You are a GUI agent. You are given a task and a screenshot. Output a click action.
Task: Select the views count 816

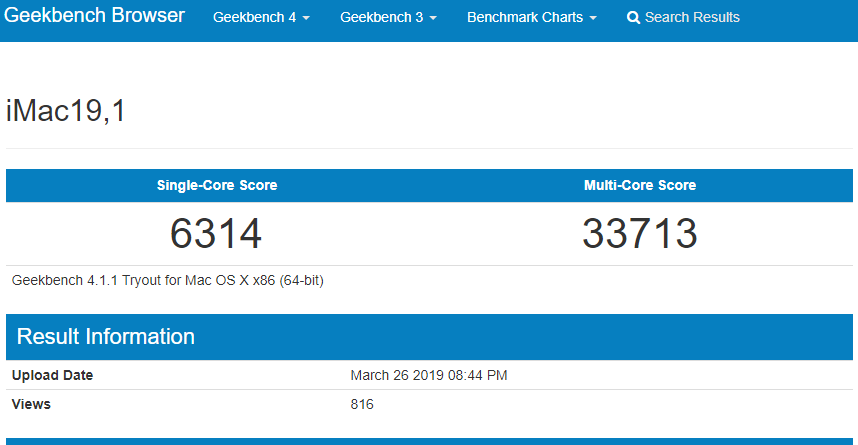(x=362, y=404)
